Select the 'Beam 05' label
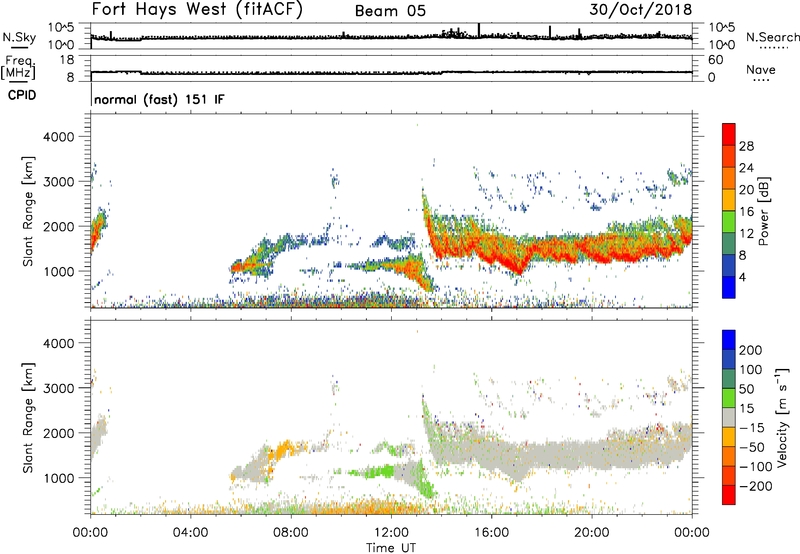This screenshot has width=800, height=554. [x=390, y=11]
